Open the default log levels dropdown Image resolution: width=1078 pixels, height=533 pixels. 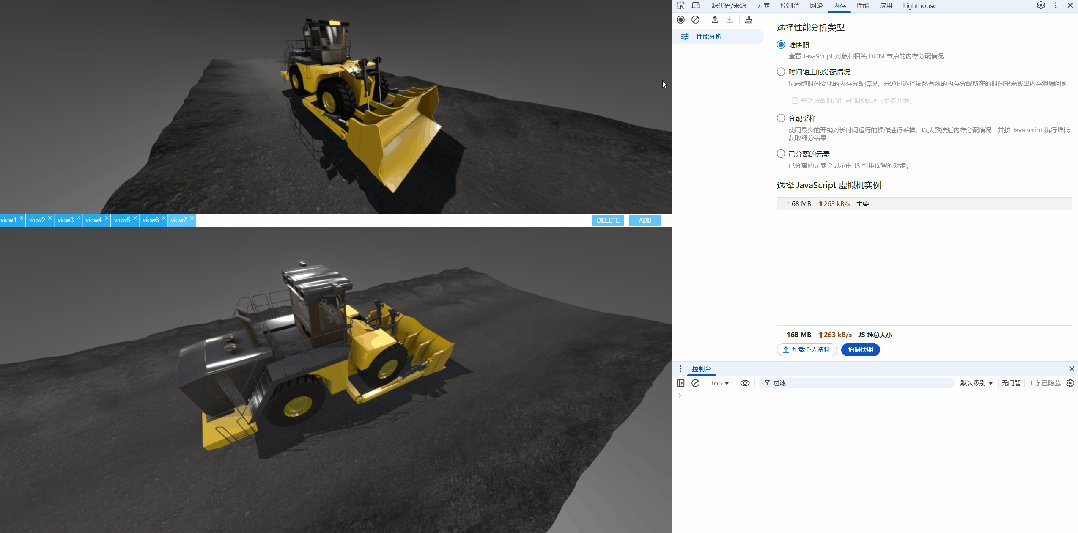pos(976,383)
